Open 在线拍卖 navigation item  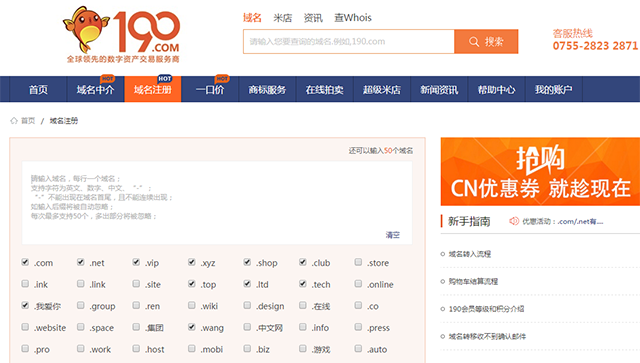(x=324, y=89)
